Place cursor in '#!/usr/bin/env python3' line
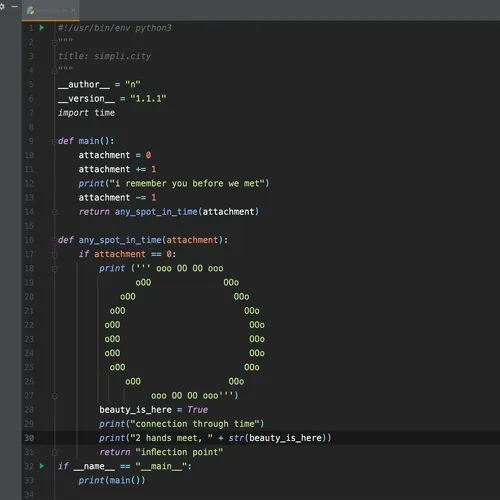Viewport: 500px width, 500px height. click(115, 28)
